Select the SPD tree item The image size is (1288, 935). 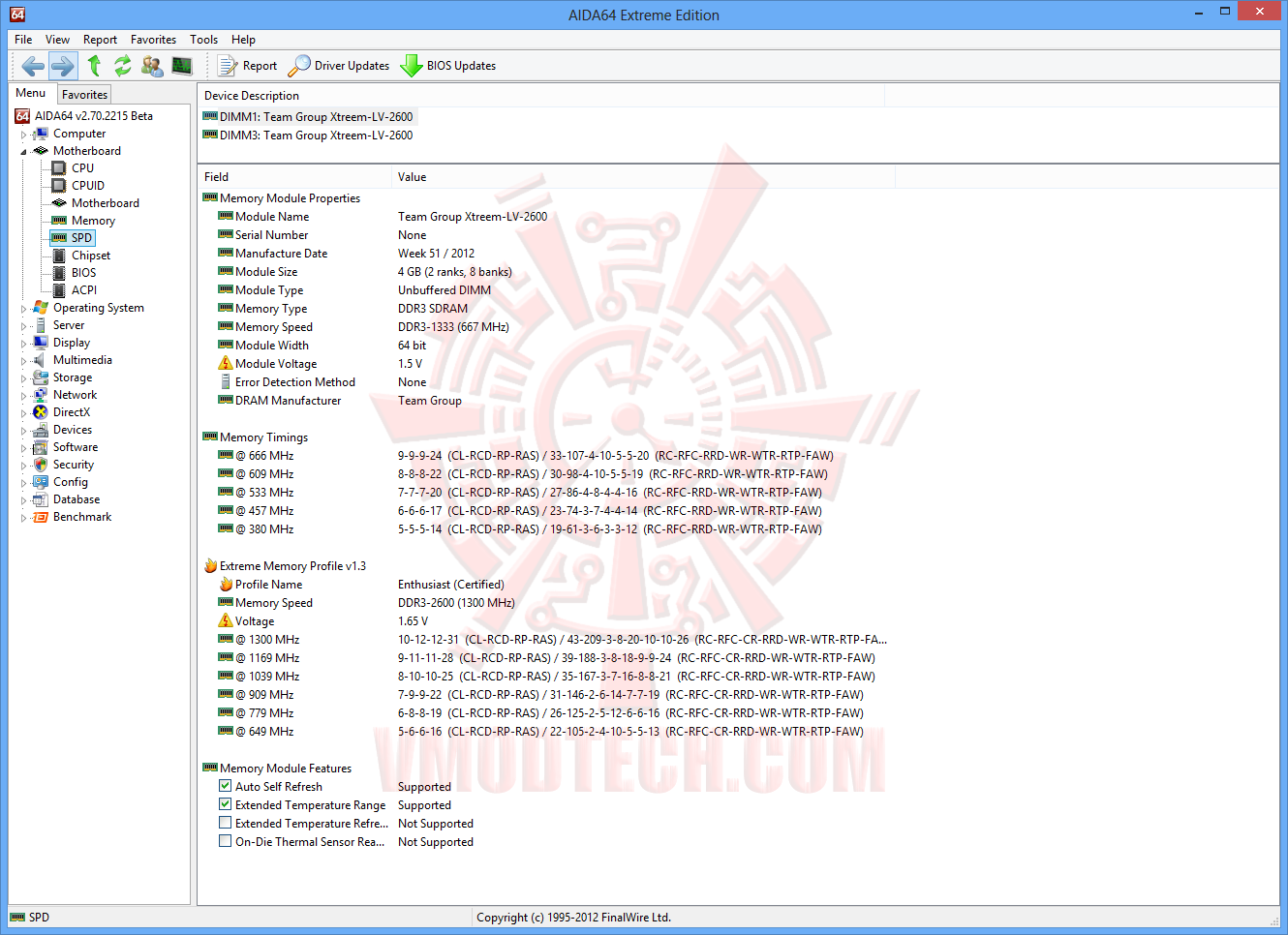click(x=81, y=238)
